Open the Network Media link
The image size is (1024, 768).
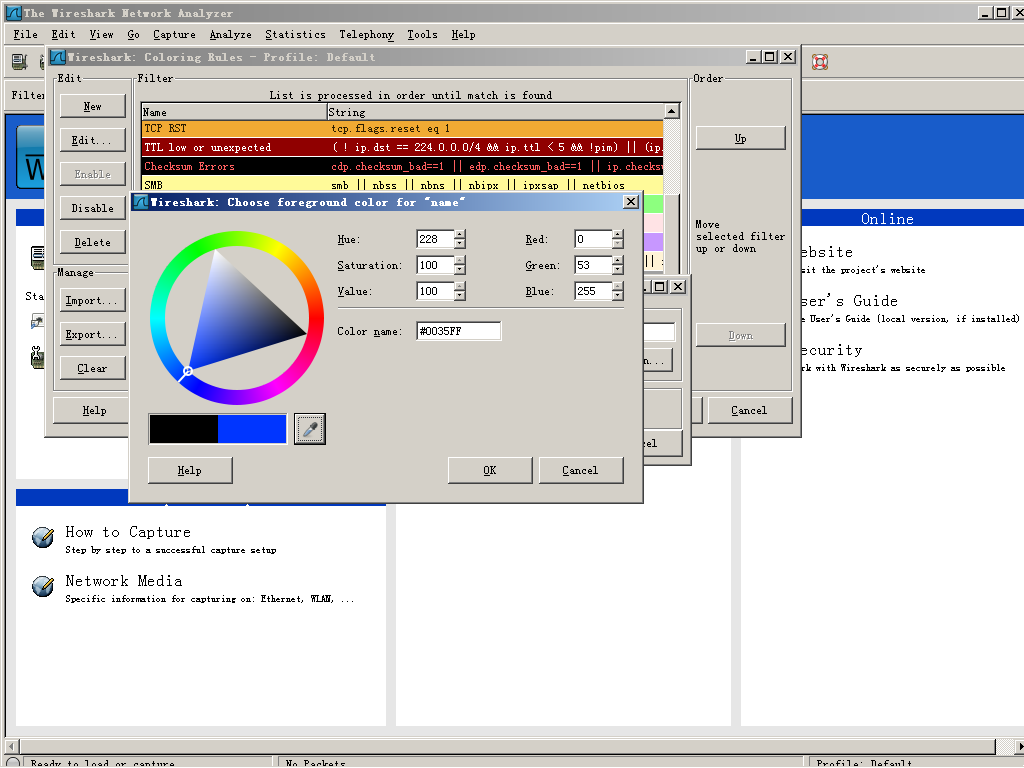(x=123, y=581)
